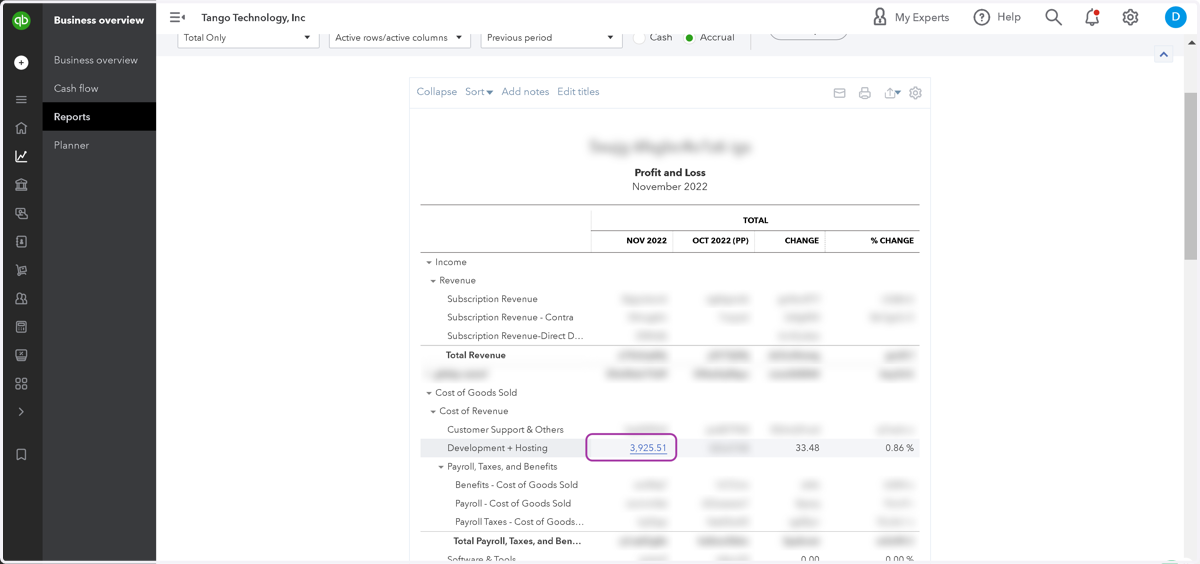Click the Add notes link
The height and width of the screenshot is (564, 1200).
(x=525, y=92)
